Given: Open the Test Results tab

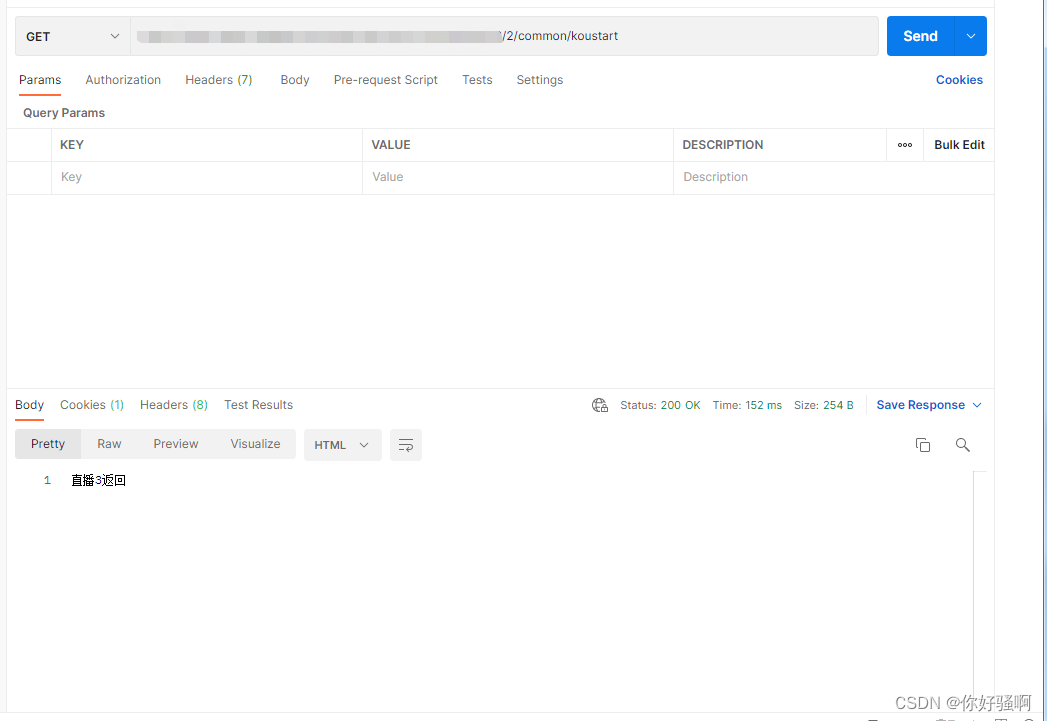Looking at the screenshot, I should (x=258, y=405).
